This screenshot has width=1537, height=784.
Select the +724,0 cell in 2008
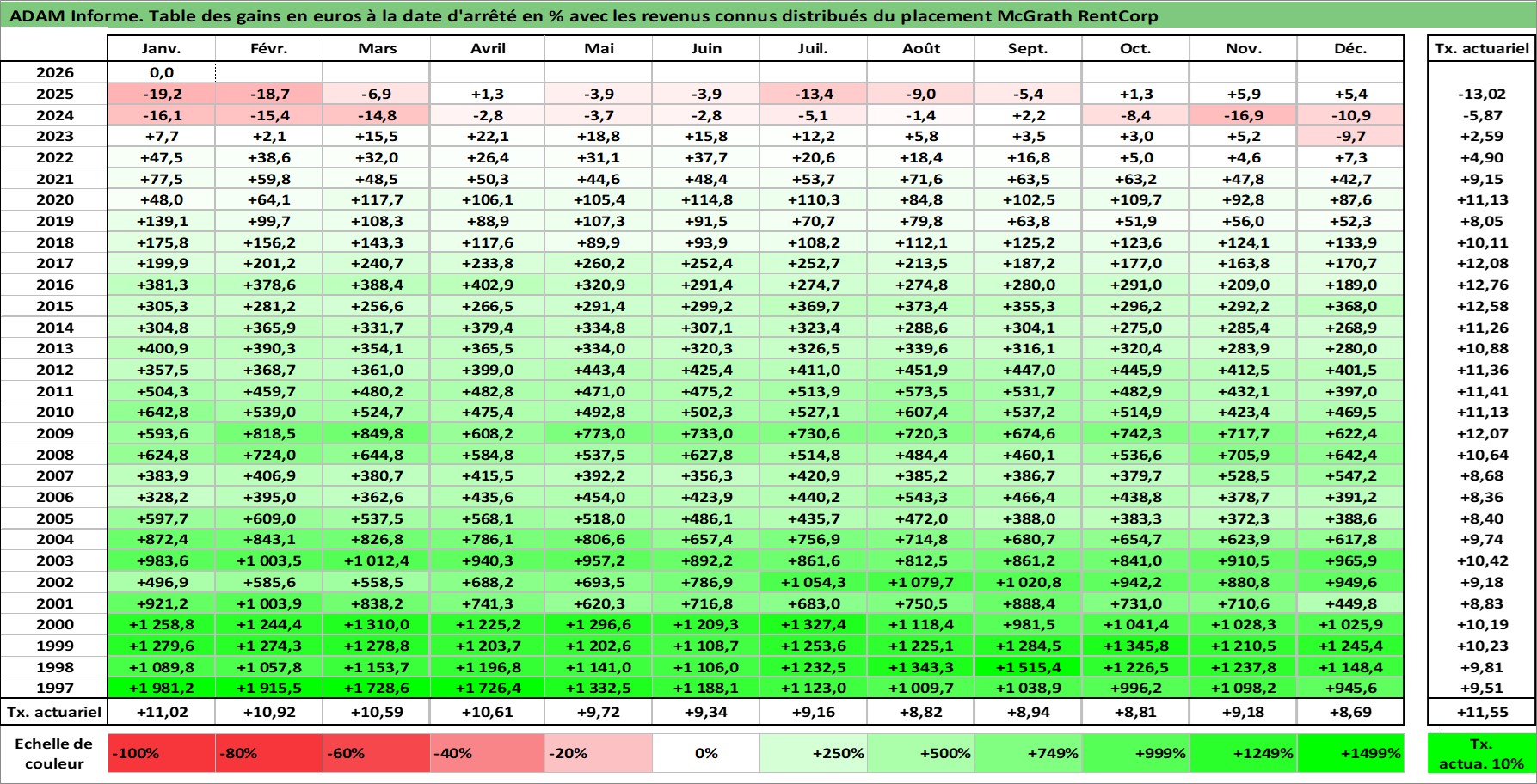(269, 455)
